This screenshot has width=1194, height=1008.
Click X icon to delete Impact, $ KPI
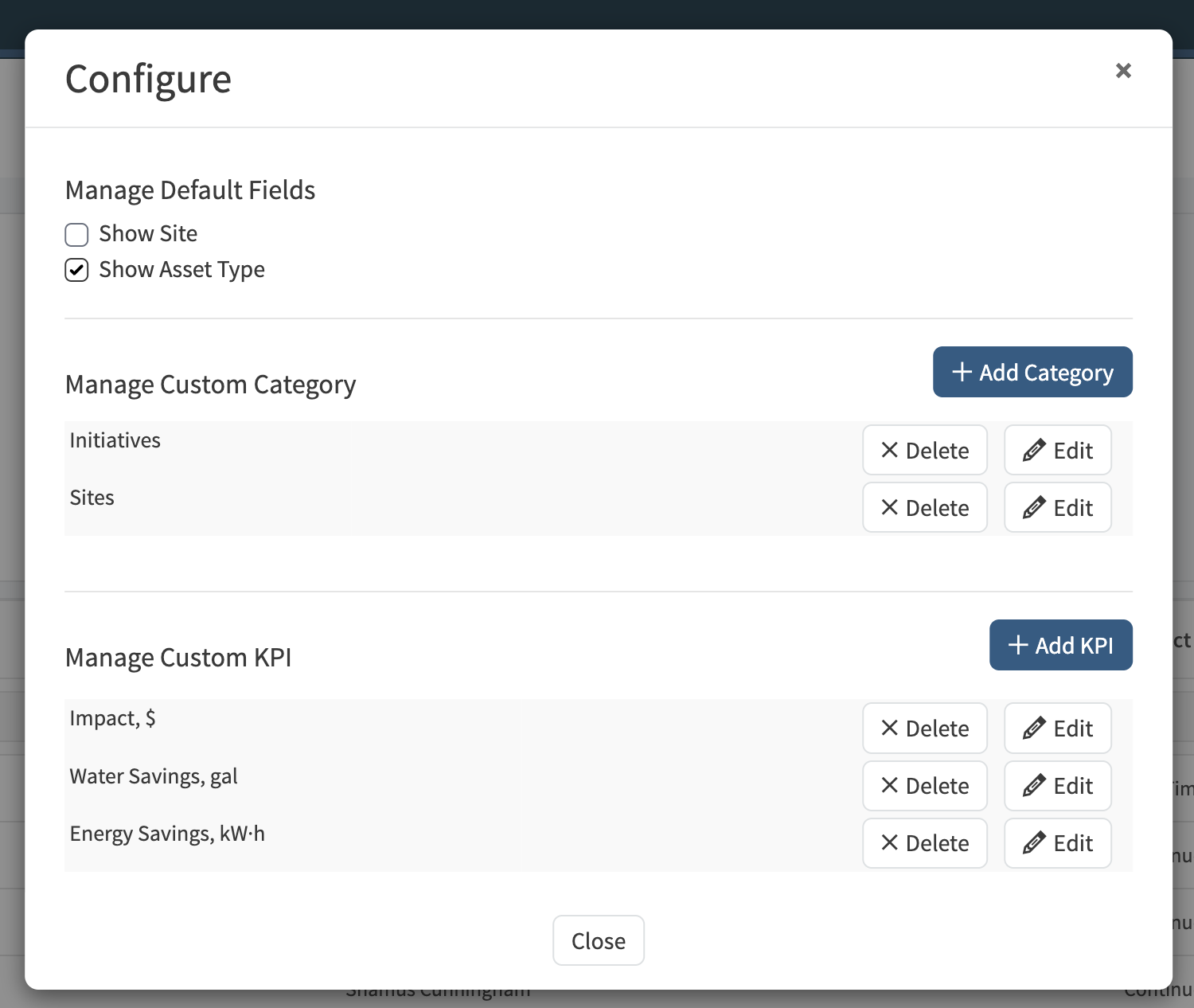tap(890, 729)
